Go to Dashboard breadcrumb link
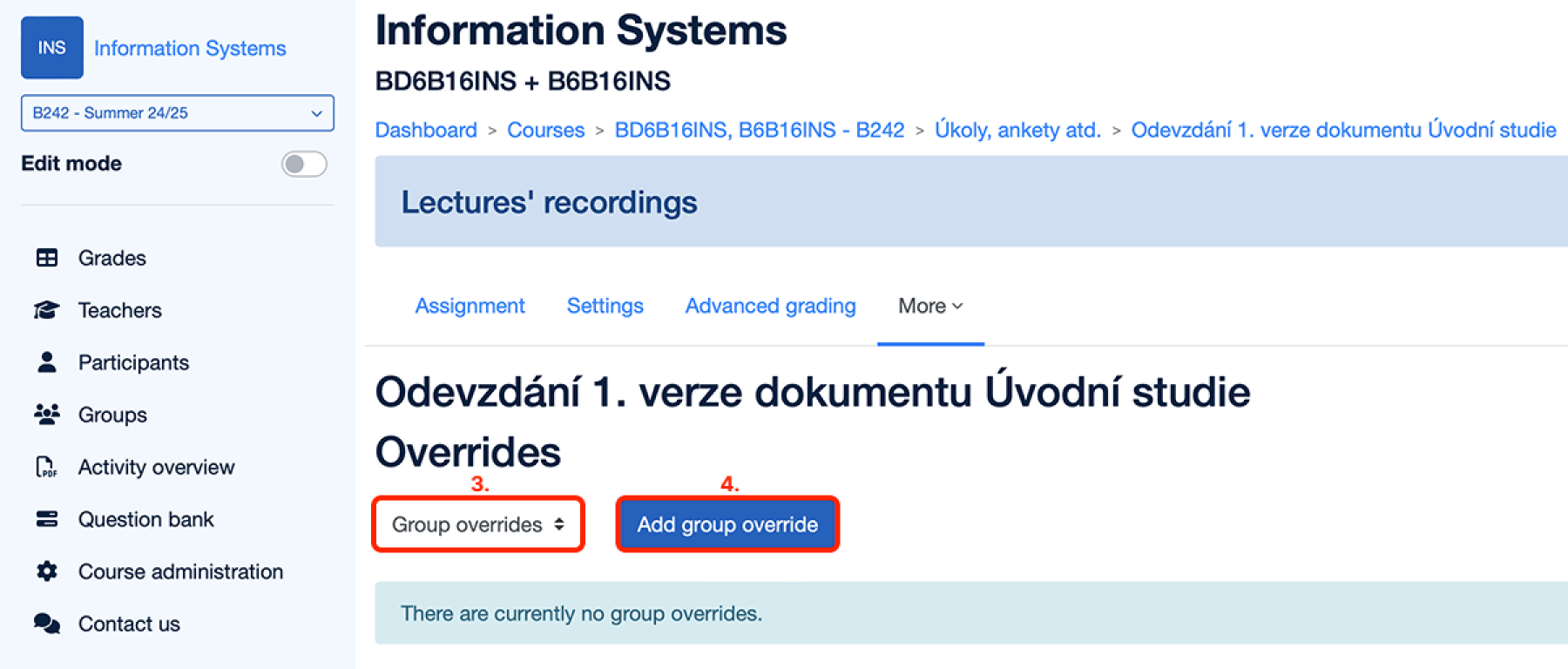The image size is (1568, 669). pyautogui.click(x=426, y=130)
